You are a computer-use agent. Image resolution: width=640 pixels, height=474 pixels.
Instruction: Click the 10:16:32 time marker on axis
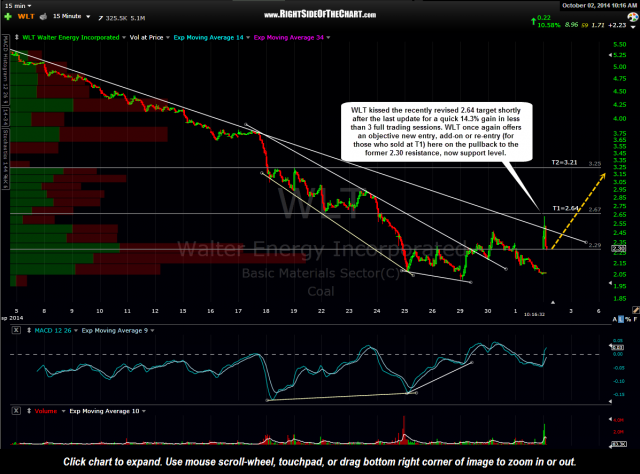click(534, 314)
